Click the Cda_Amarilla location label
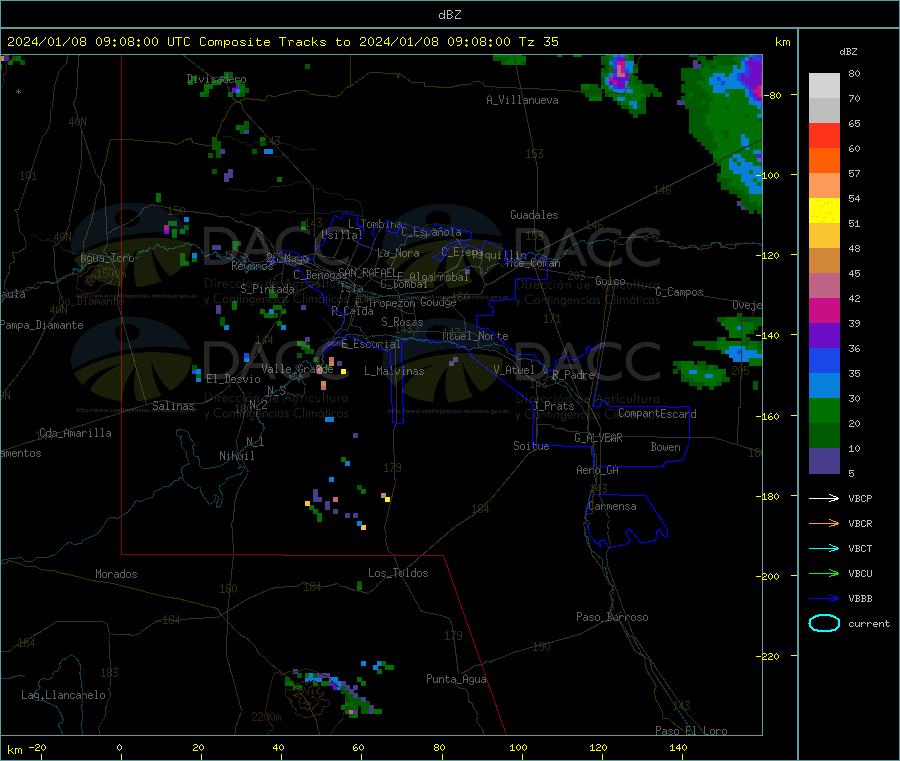 [75, 433]
